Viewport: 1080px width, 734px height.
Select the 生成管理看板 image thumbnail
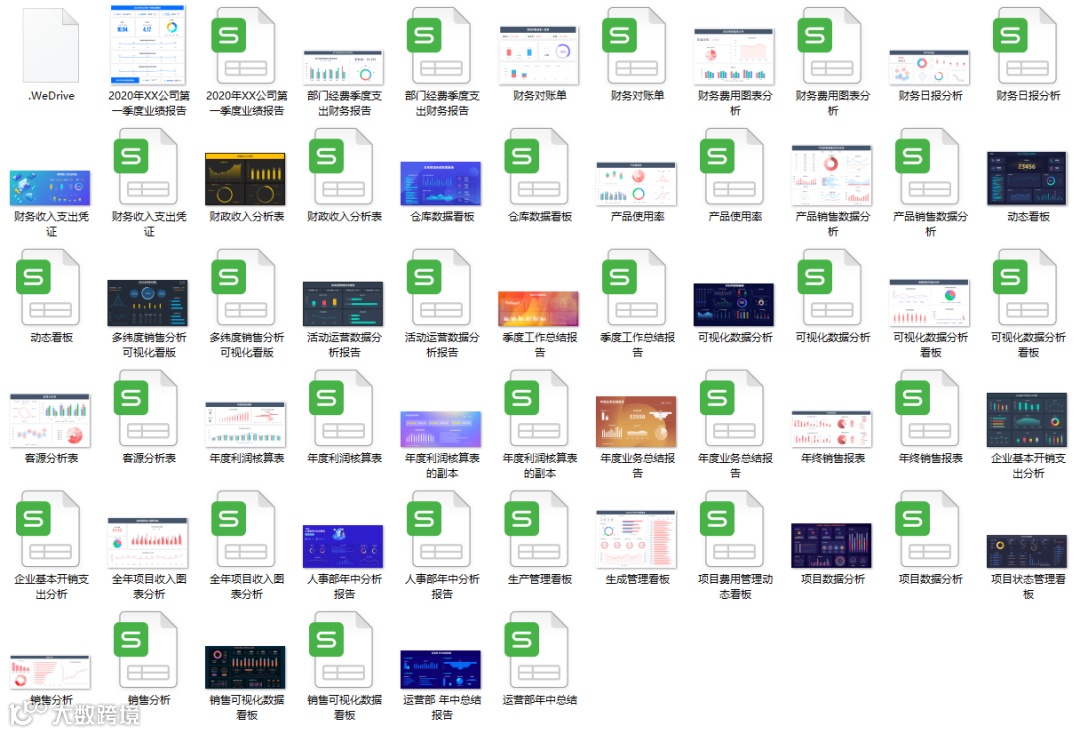point(637,539)
